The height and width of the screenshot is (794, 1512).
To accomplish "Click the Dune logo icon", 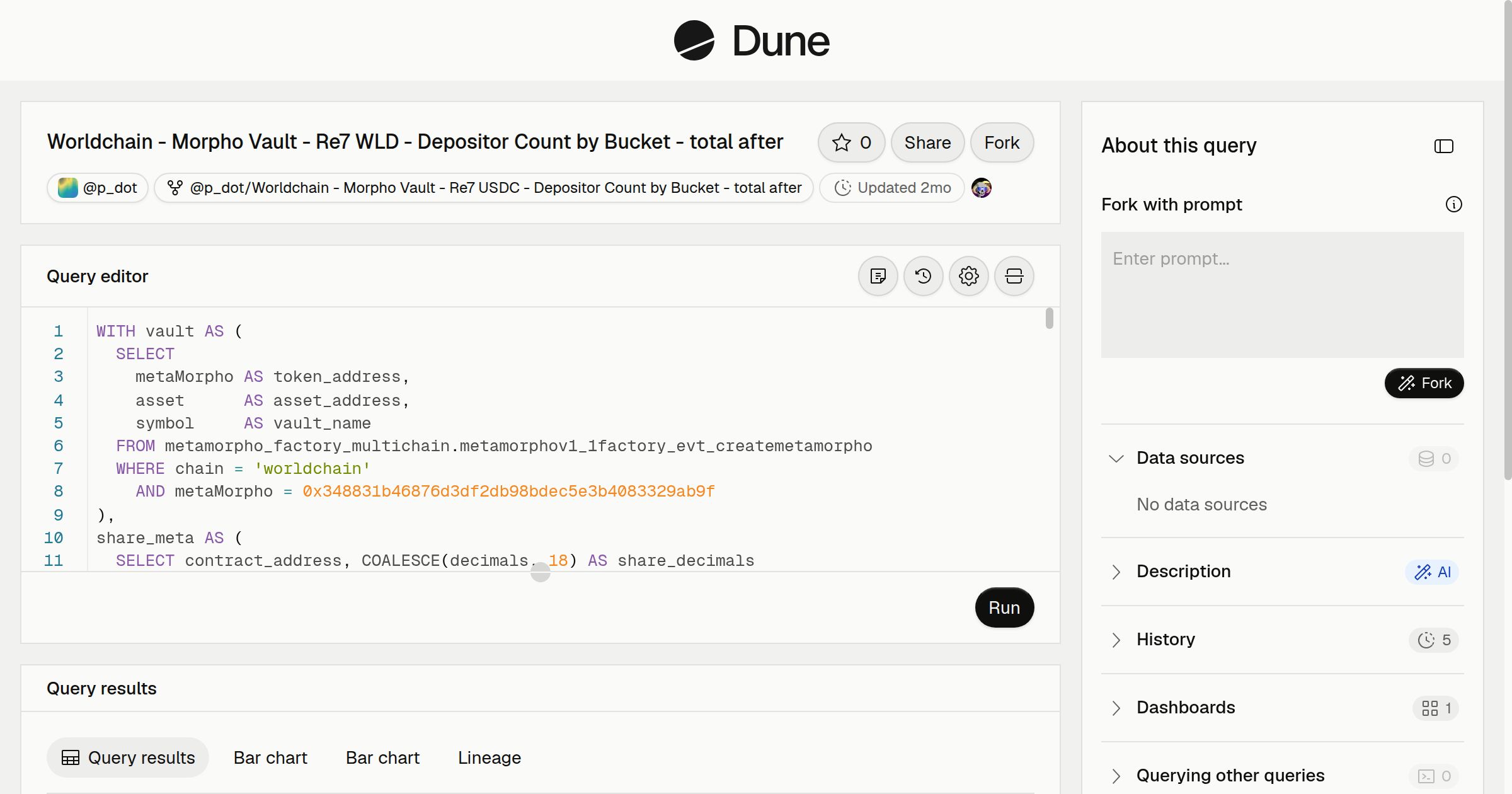I will [694, 40].
